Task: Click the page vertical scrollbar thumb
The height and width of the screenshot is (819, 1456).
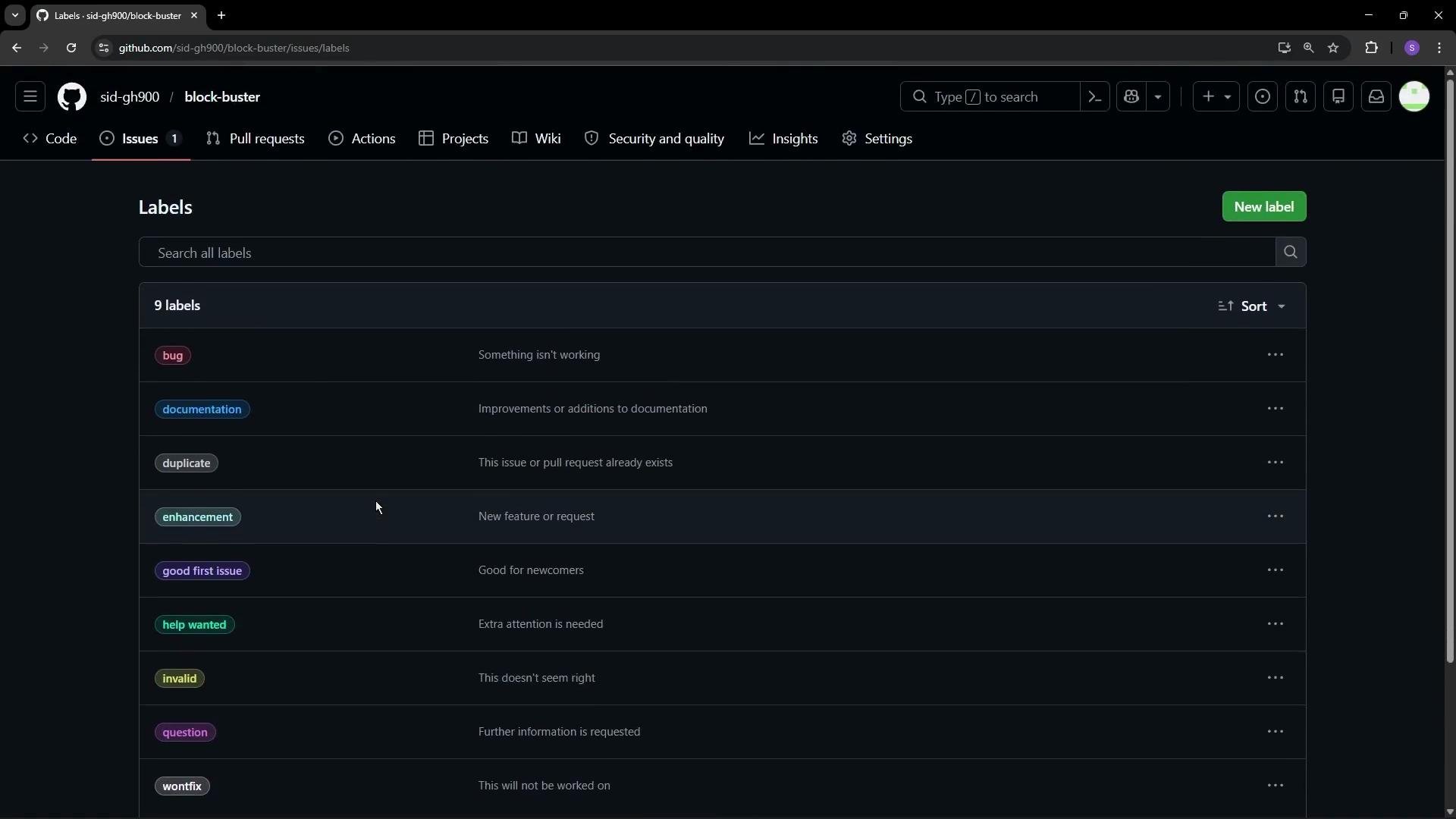Action: coord(1450,372)
